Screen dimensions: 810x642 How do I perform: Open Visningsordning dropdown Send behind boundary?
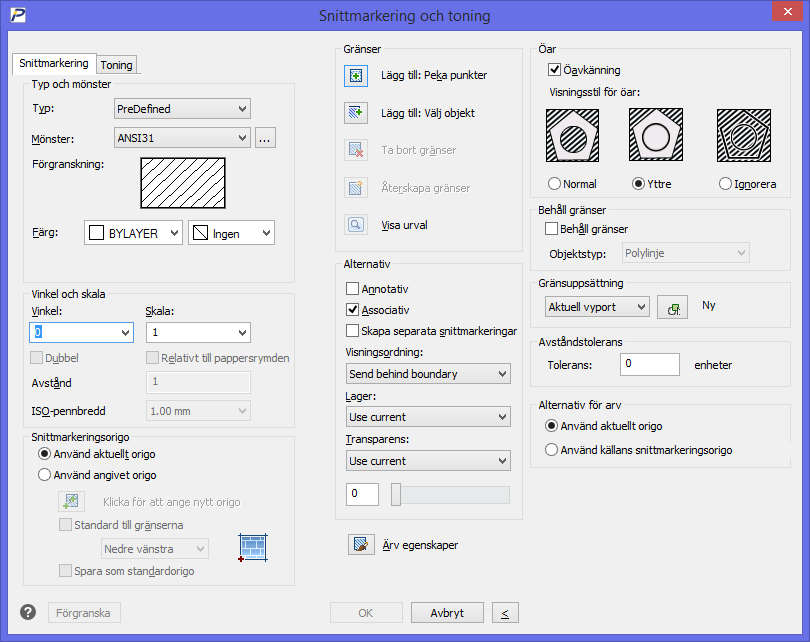click(x=428, y=373)
